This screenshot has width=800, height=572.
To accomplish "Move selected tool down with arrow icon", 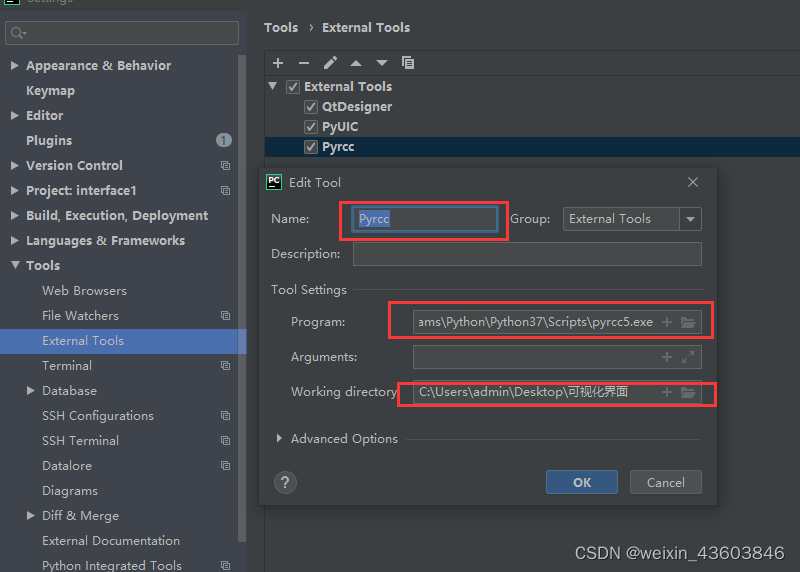I will [382, 63].
